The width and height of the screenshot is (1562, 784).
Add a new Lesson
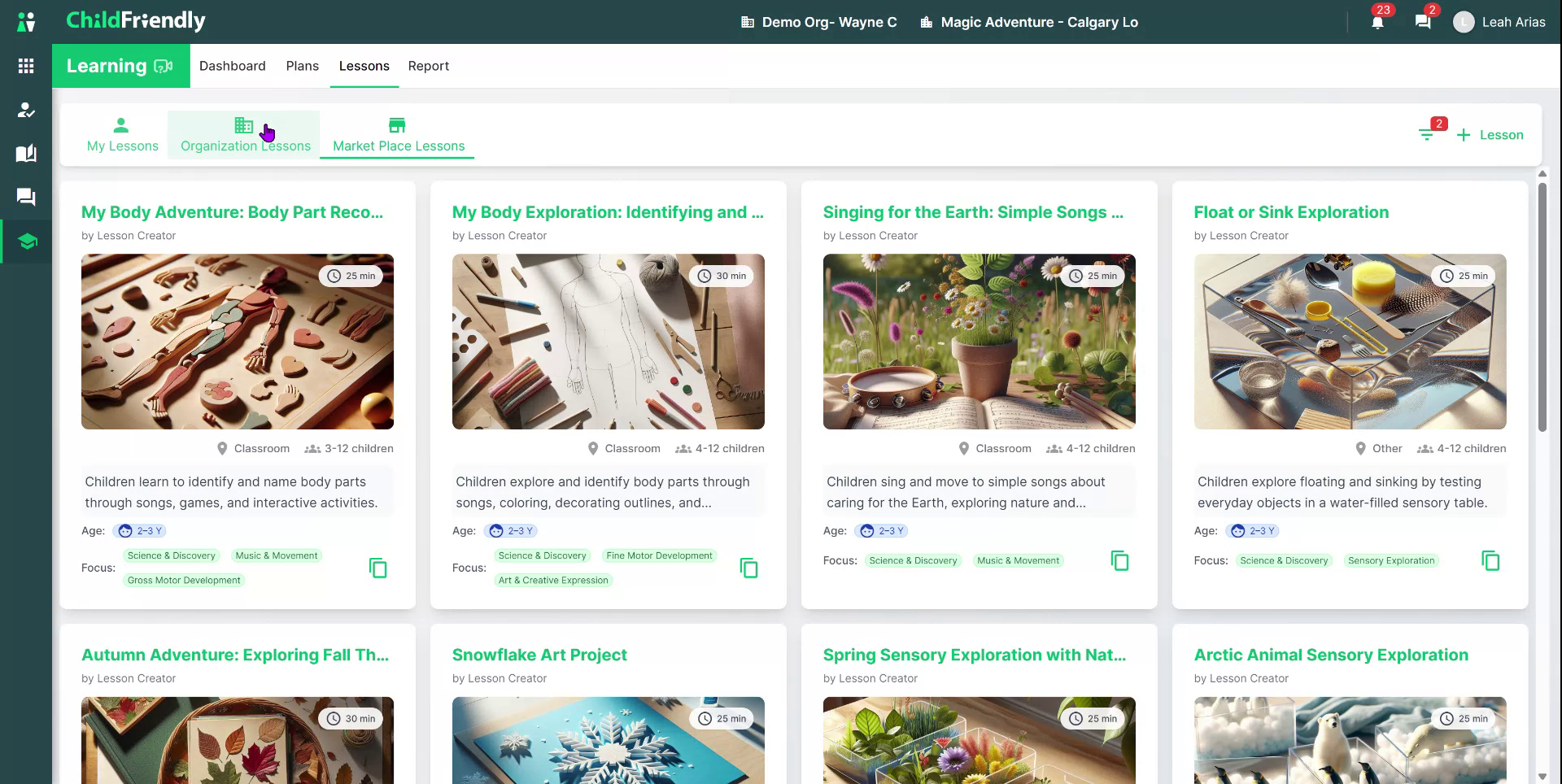point(1490,135)
